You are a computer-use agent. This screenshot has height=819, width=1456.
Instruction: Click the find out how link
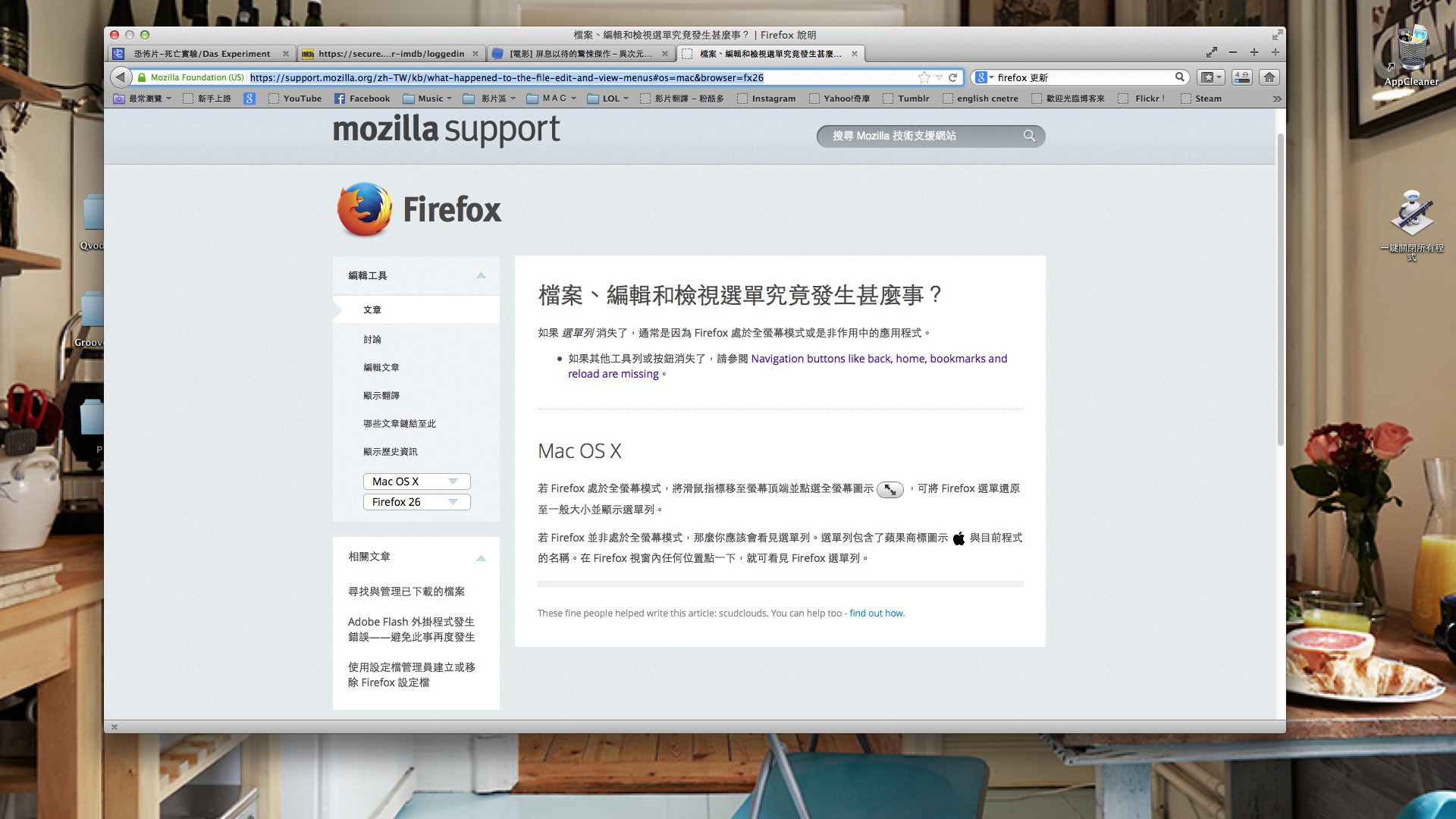coord(877,613)
